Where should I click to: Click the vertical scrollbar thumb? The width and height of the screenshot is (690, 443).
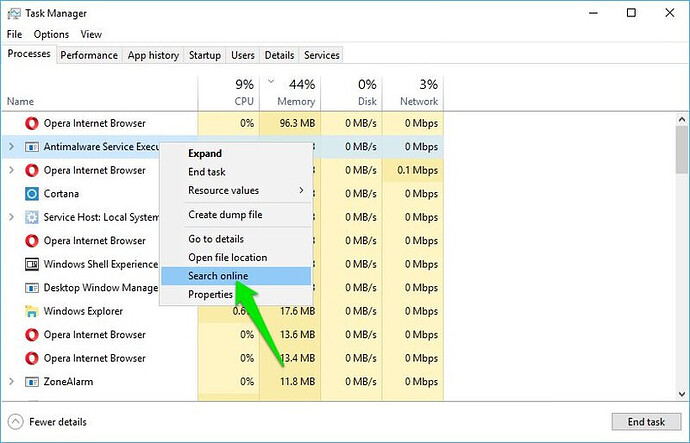[x=682, y=150]
